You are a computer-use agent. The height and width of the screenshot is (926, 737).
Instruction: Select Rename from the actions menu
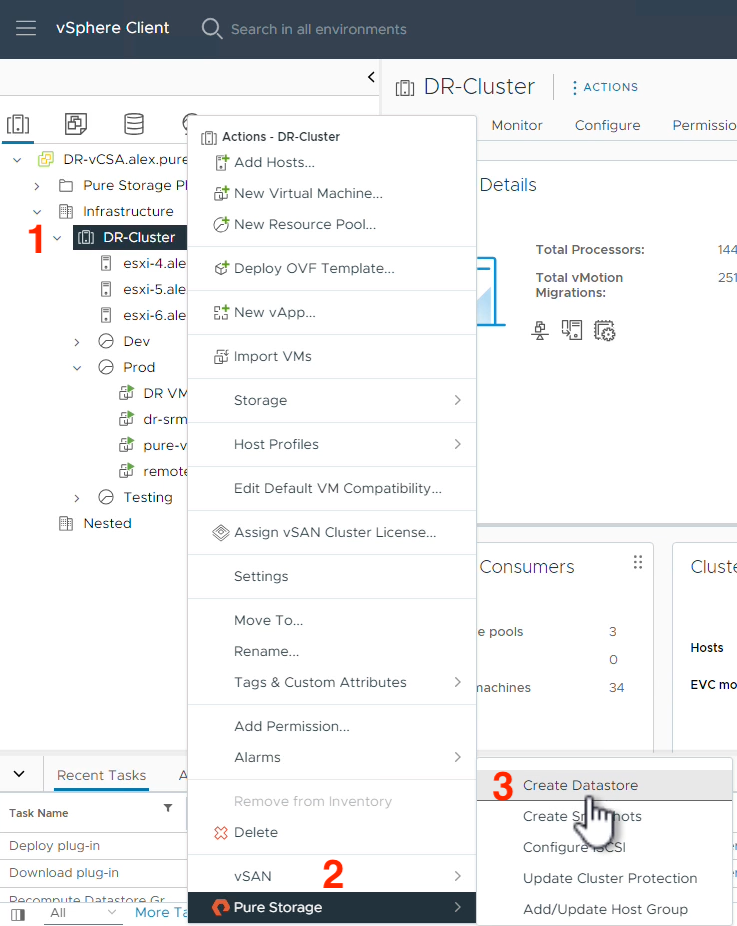tap(332, 651)
